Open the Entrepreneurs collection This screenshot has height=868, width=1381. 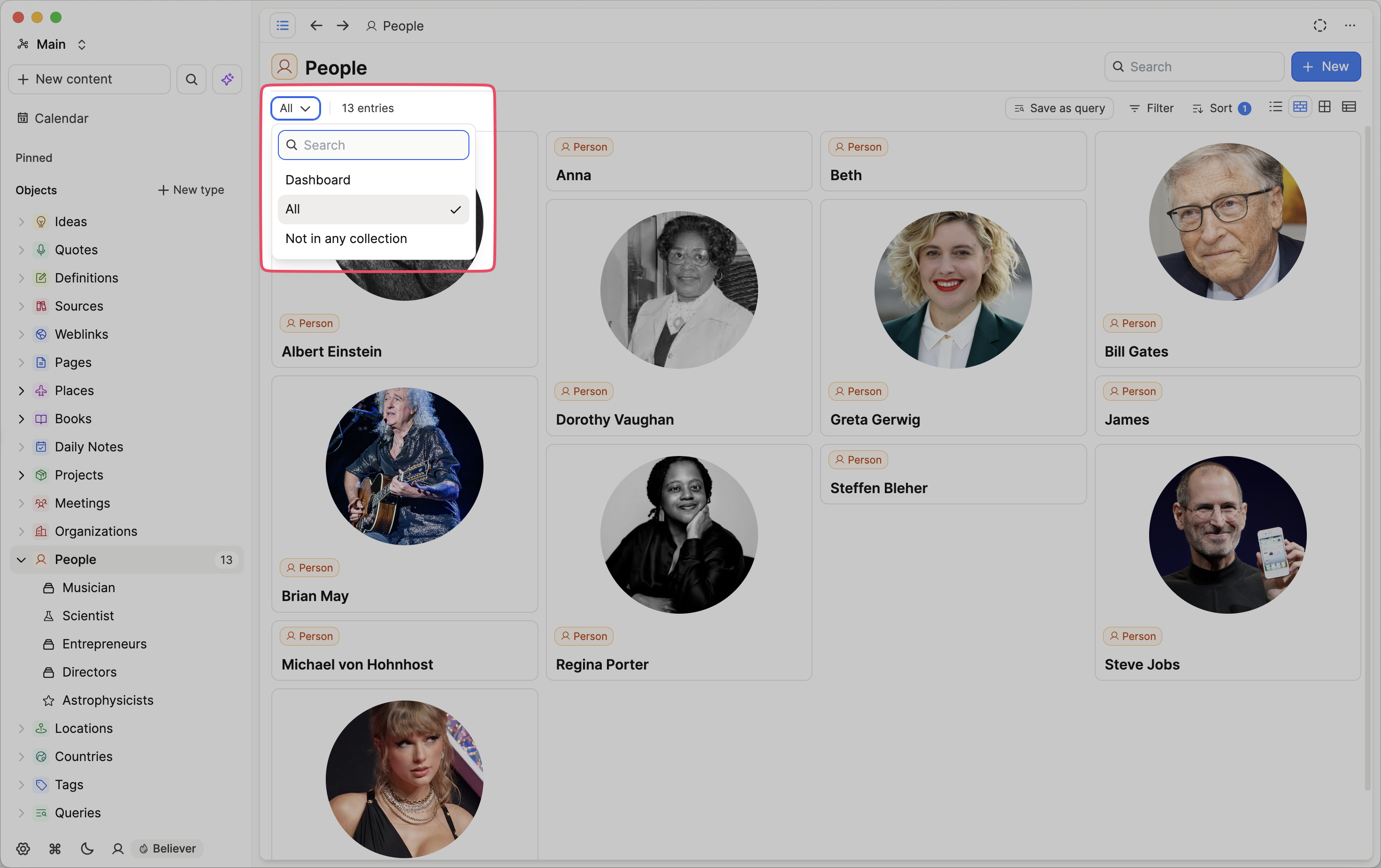click(104, 644)
